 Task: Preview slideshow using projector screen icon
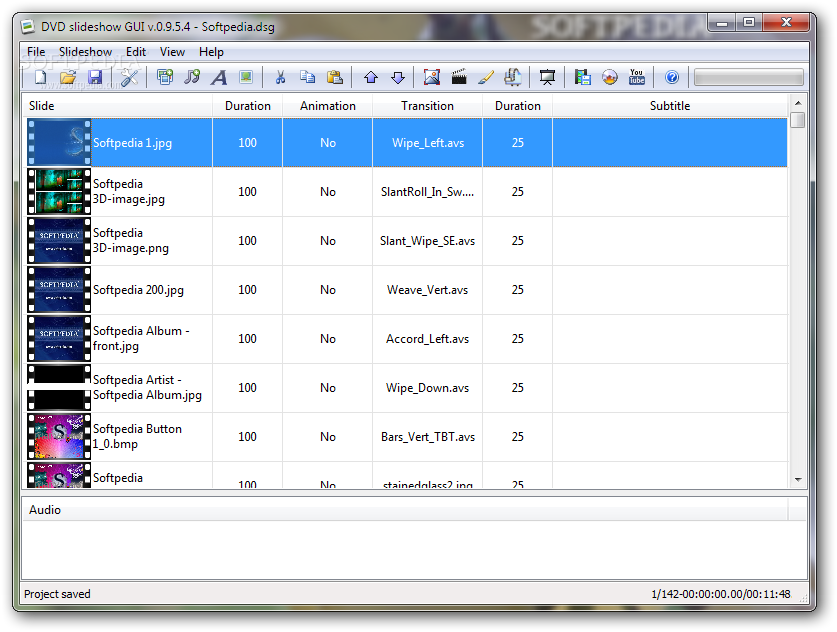point(547,77)
